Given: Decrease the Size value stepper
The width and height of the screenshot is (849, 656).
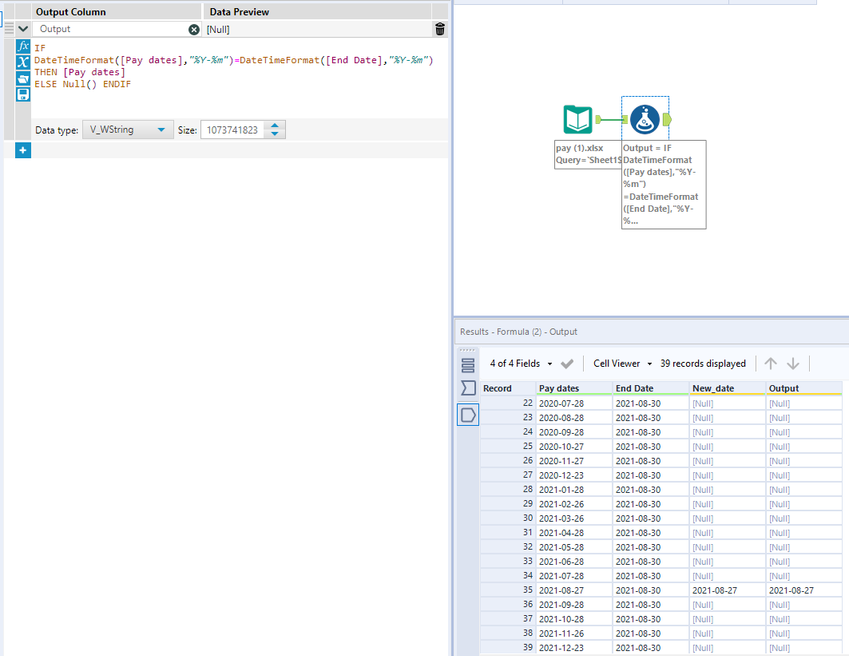Looking at the screenshot, I should tap(275, 134).
